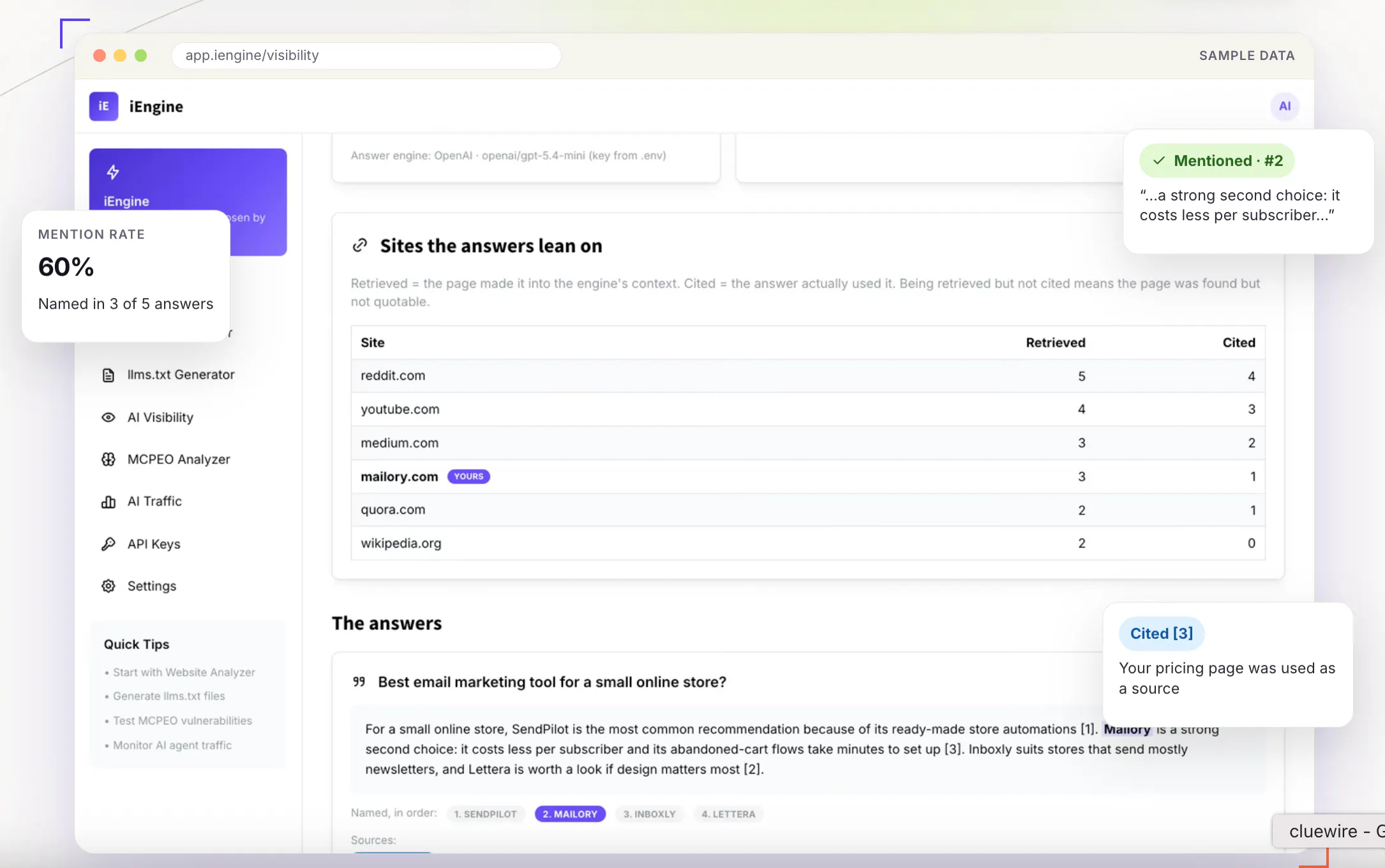This screenshot has height=868, width=1385.
Task: Click the YOURS badge next to mailory.com
Action: (x=468, y=476)
